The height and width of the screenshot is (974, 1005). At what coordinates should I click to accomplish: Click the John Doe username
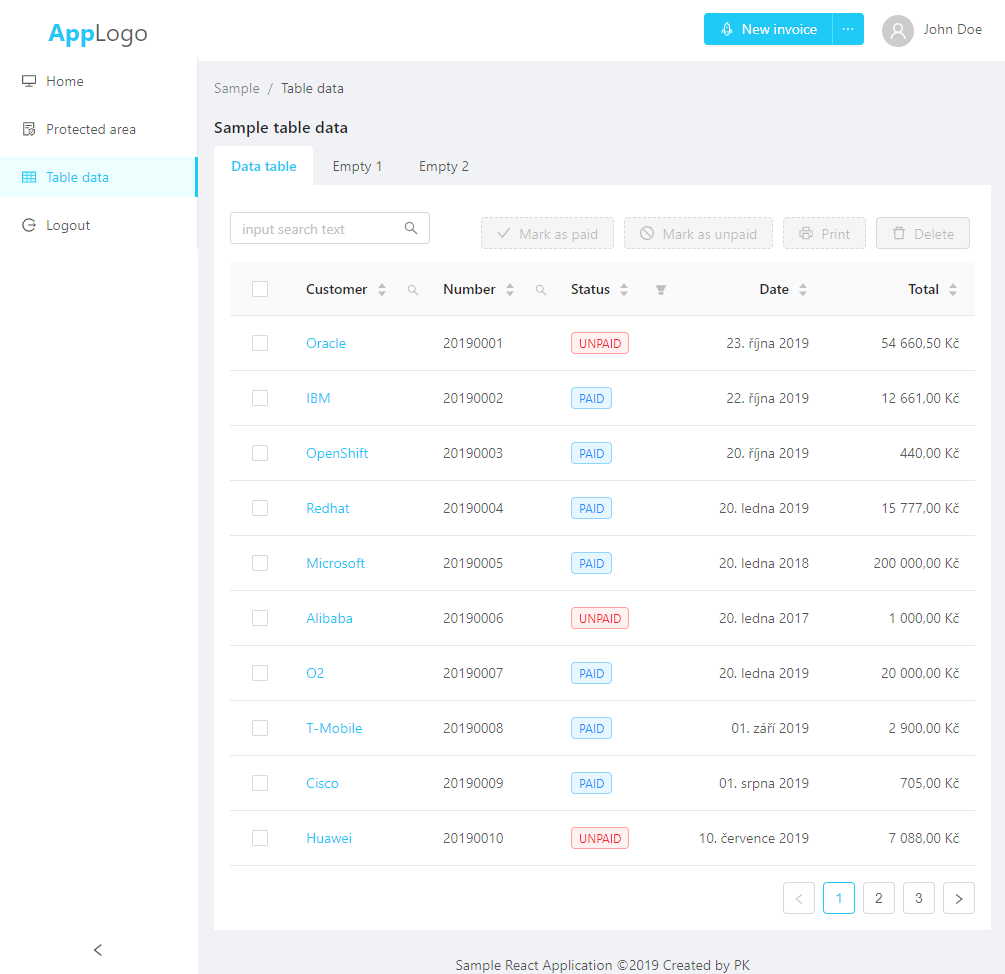pos(952,29)
